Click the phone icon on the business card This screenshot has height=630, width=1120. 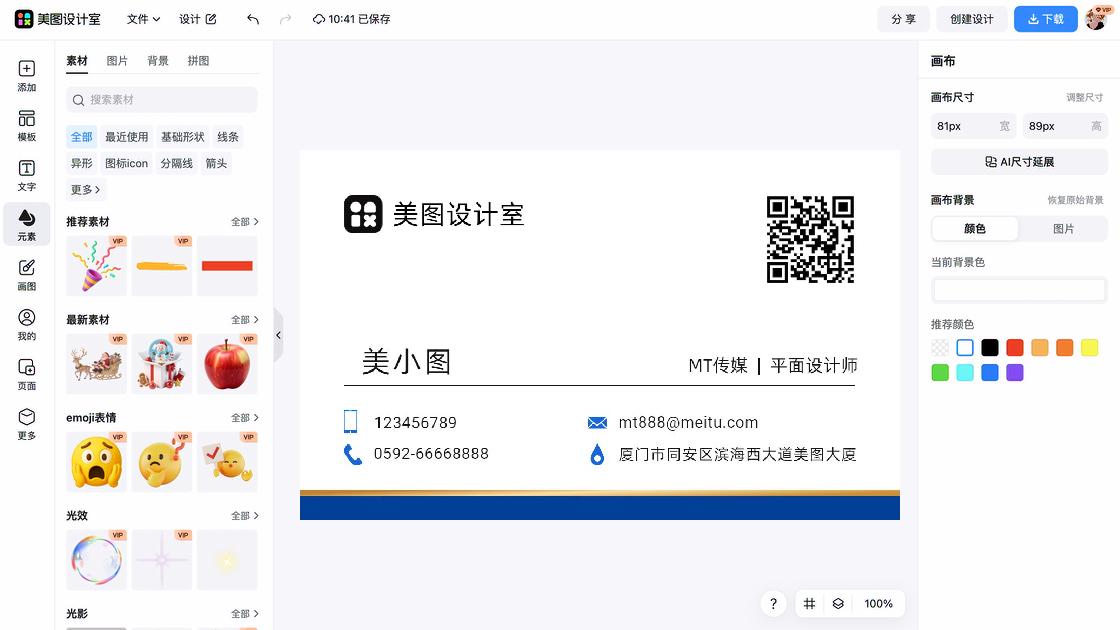click(353, 454)
